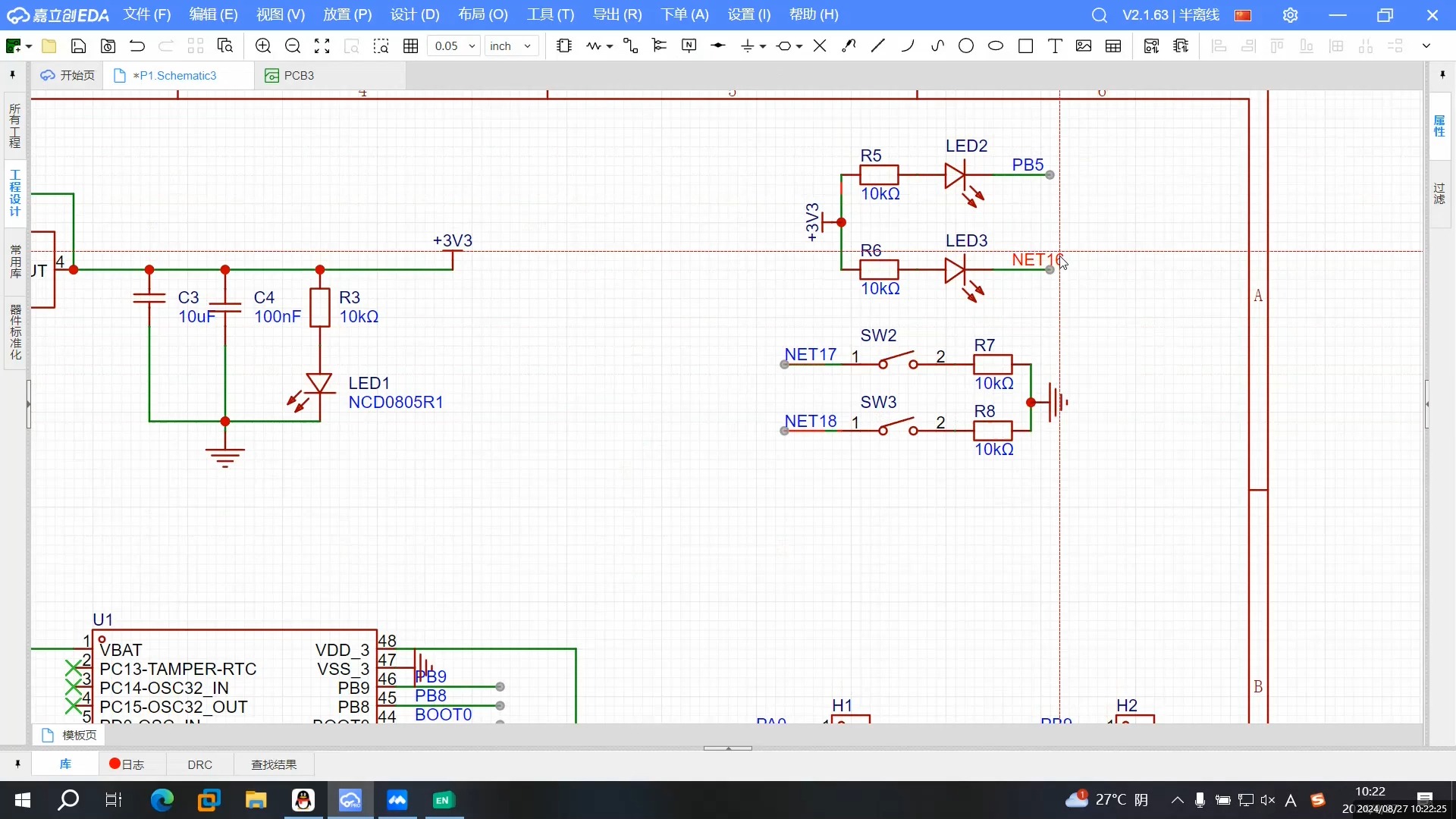
Task: Open settings gear in title bar
Action: click(1291, 15)
